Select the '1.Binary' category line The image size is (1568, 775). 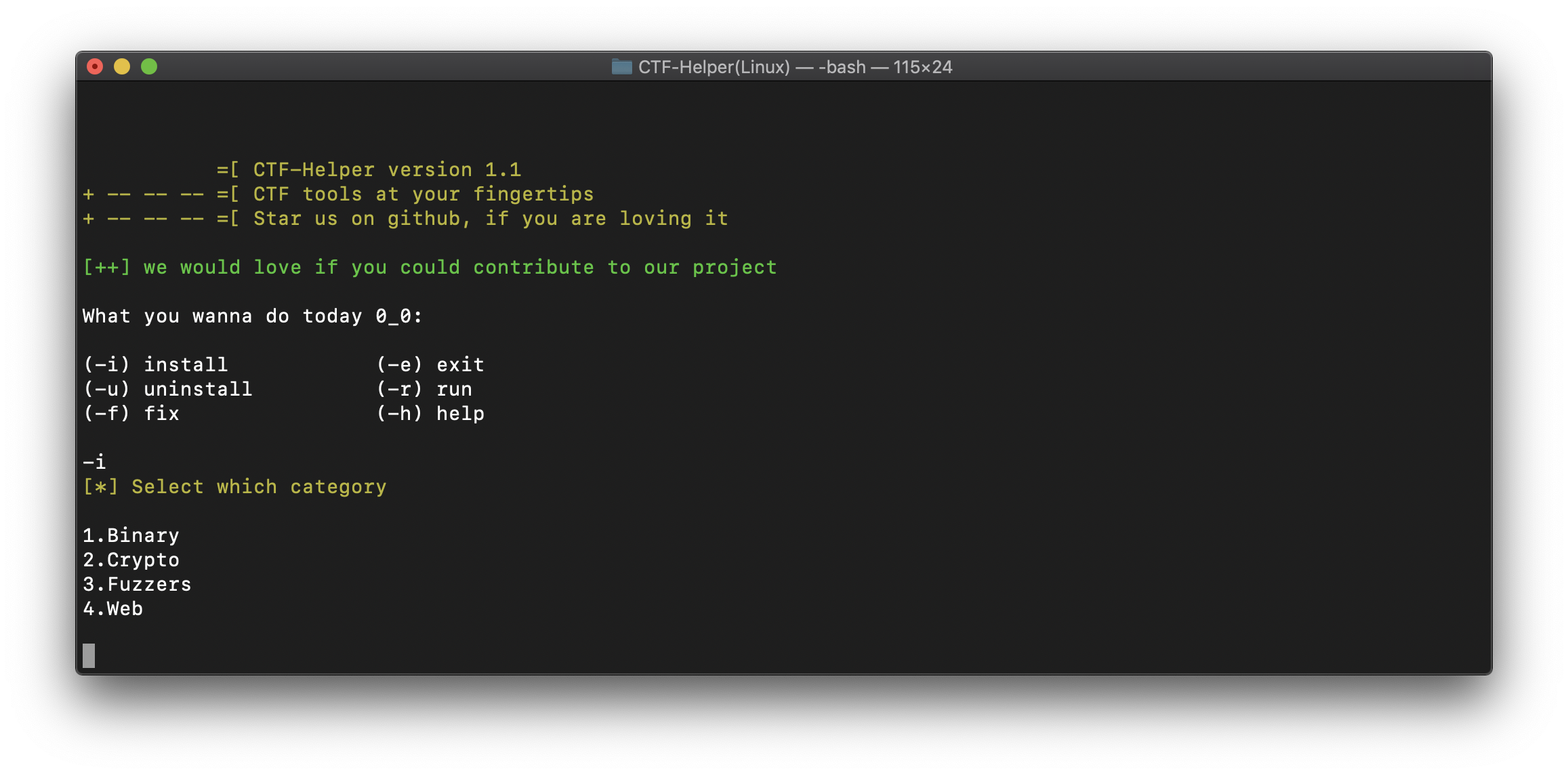[131, 535]
